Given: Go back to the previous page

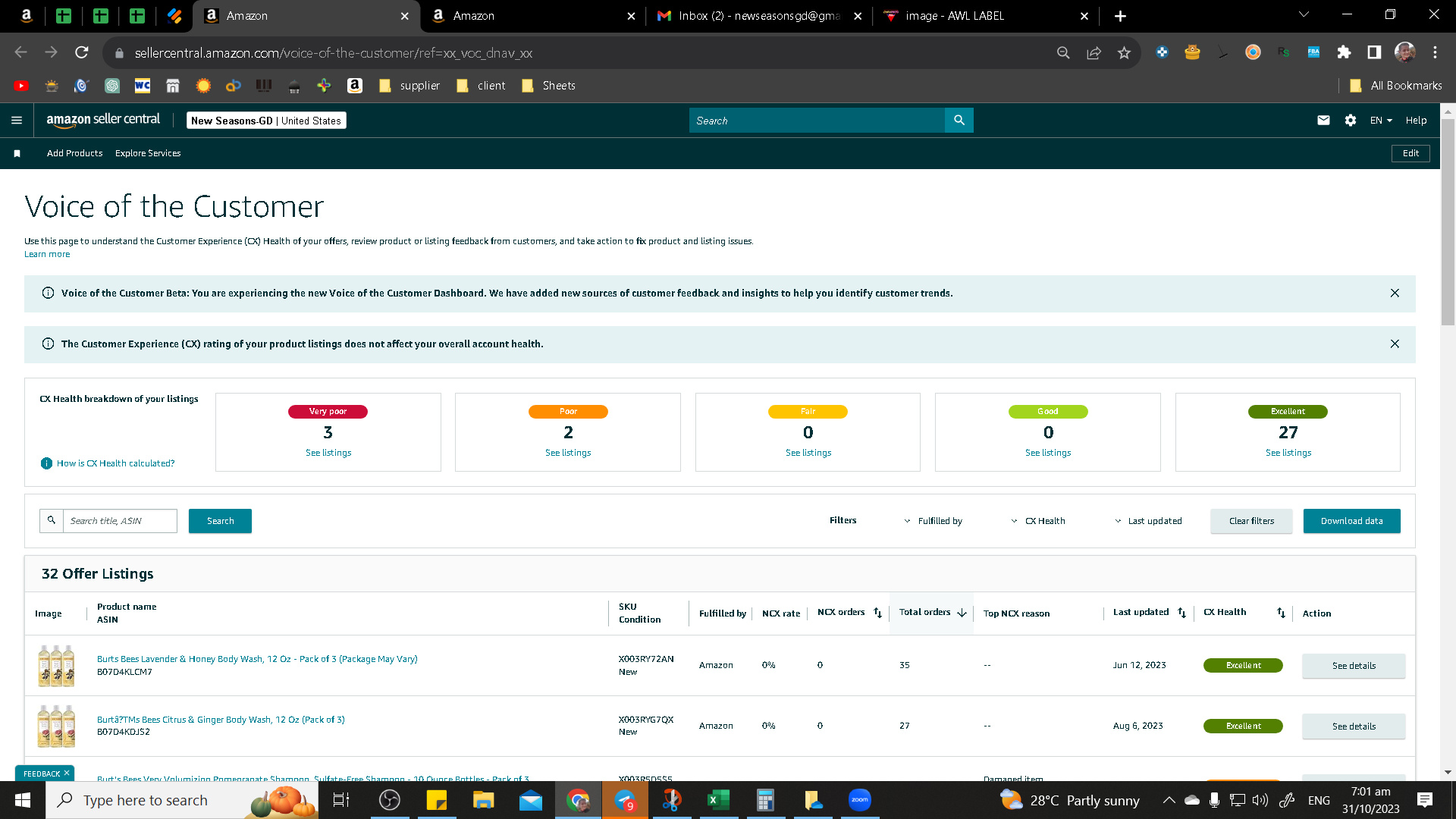Looking at the screenshot, I should coord(21,52).
